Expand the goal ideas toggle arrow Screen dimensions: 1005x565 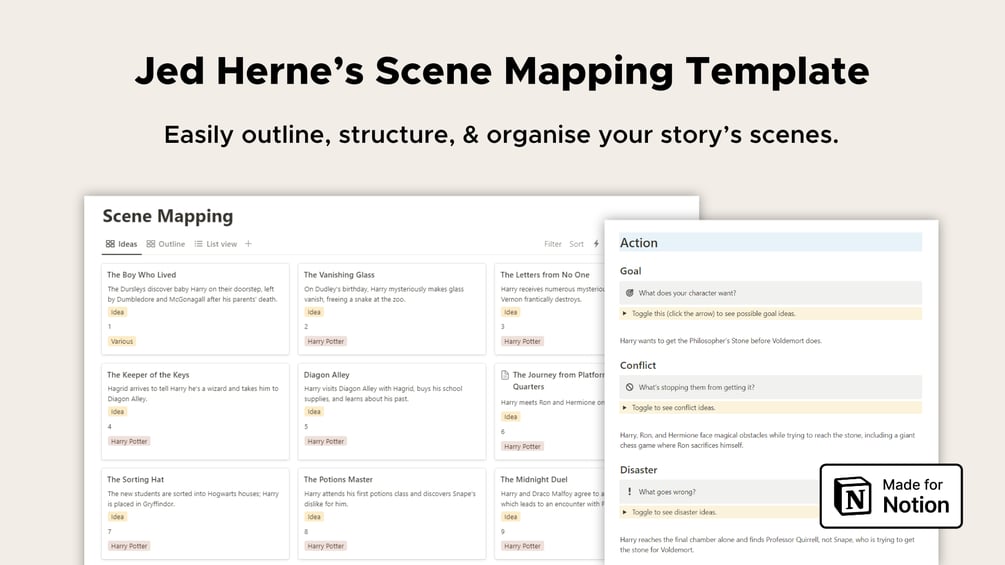(x=625, y=313)
